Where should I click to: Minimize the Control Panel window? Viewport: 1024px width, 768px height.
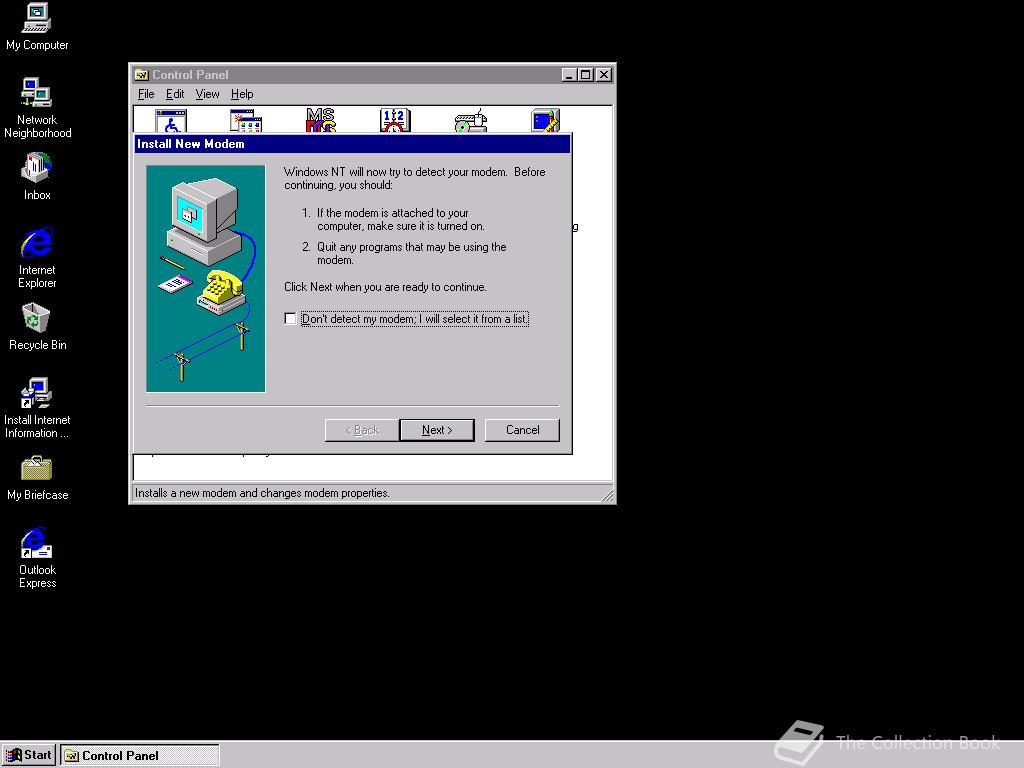(569, 74)
